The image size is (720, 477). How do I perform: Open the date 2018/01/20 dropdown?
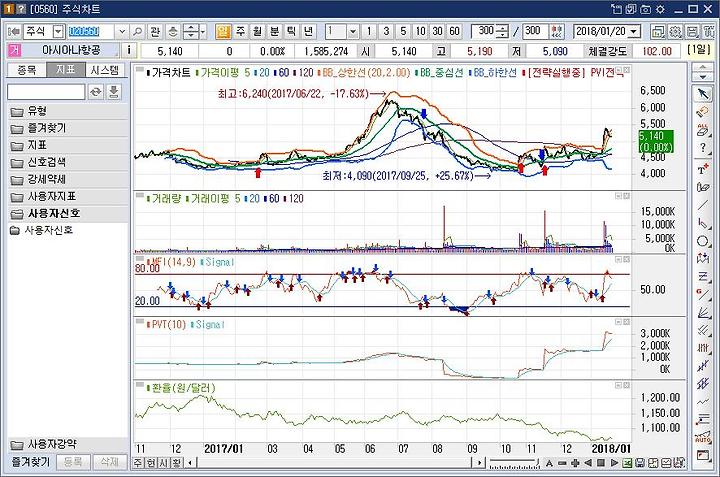(x=635, y=31)
